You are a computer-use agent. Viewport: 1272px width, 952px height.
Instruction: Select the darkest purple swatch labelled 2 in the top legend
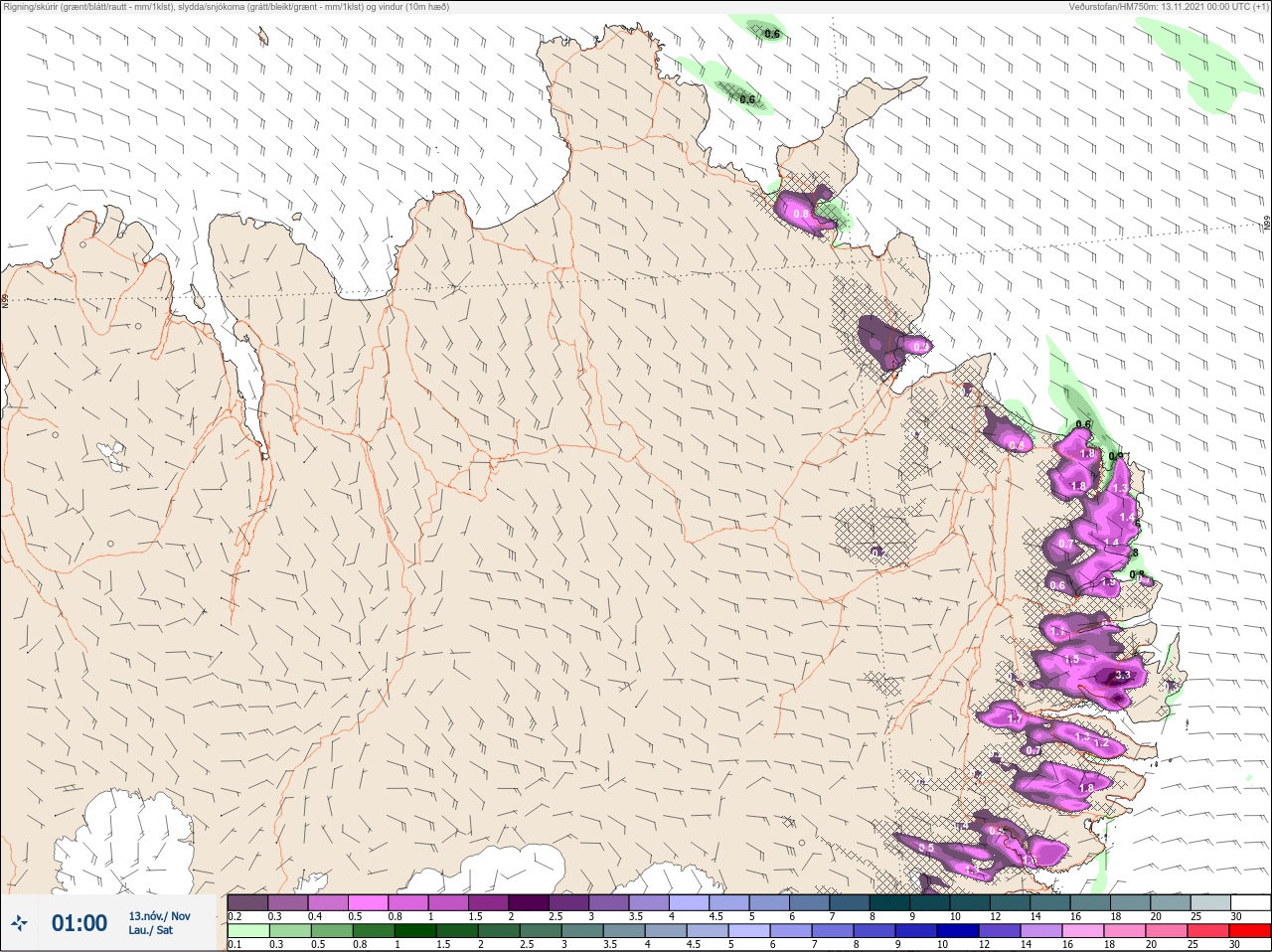coord(528,902)
